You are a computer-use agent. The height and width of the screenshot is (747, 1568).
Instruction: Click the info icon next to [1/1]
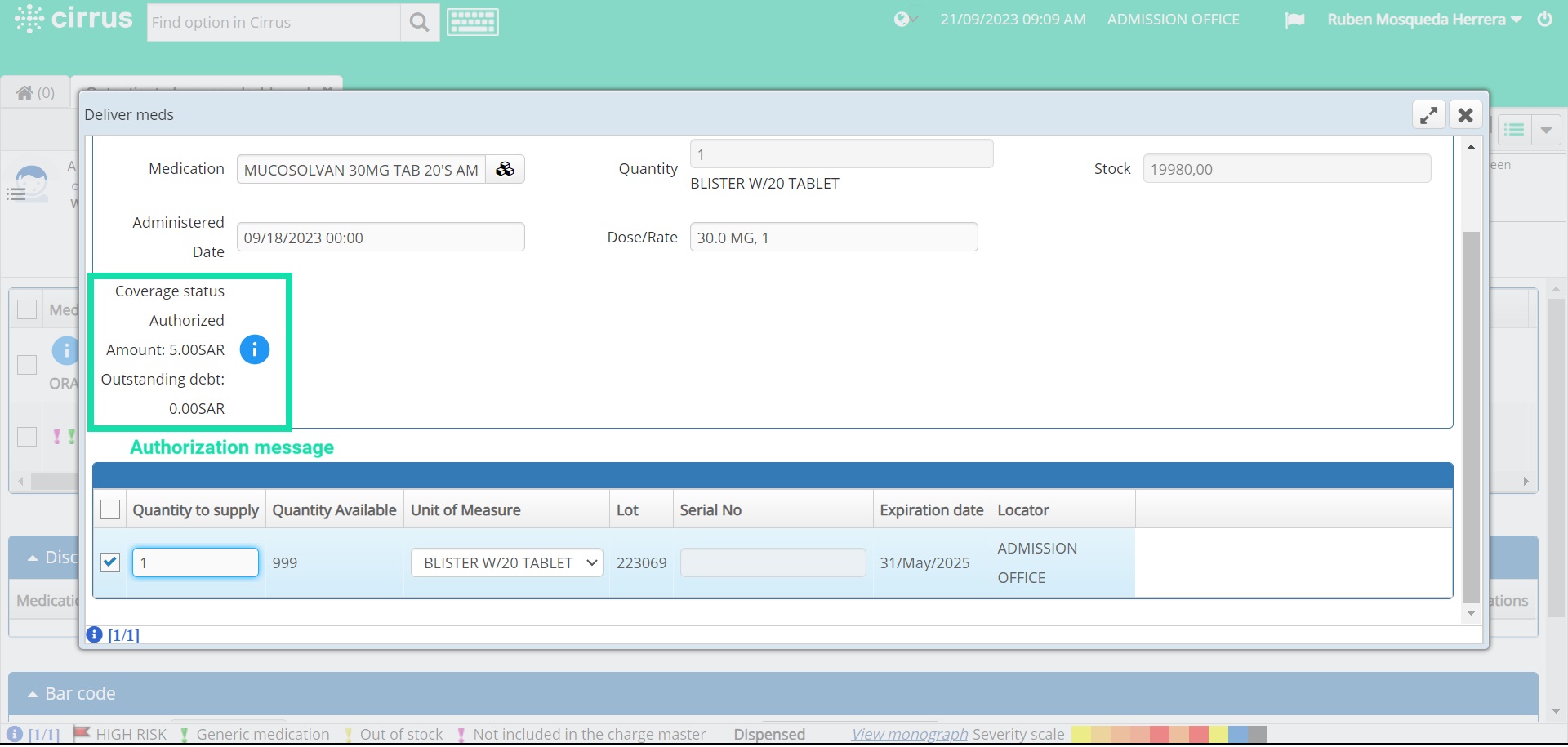93,634
